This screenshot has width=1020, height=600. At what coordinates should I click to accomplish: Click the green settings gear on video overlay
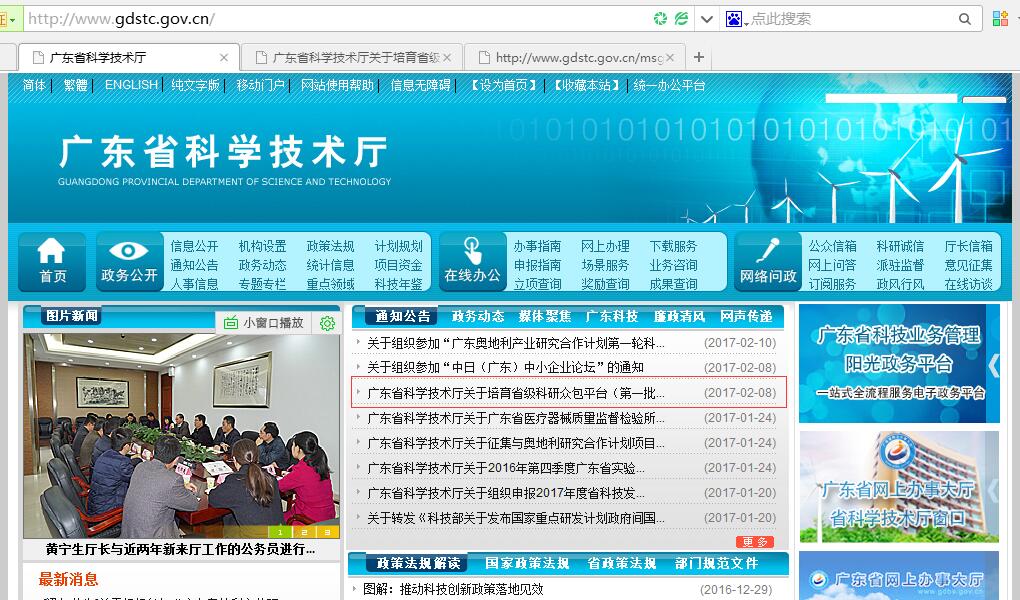pyautogui.click(x=327, y=323)
